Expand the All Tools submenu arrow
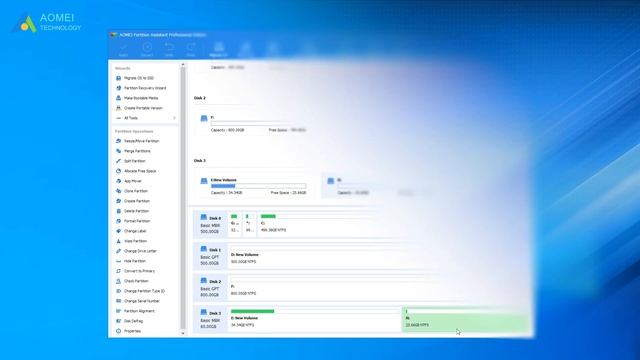This screenshot has width=640, height=360. click(x=175, y=118)
